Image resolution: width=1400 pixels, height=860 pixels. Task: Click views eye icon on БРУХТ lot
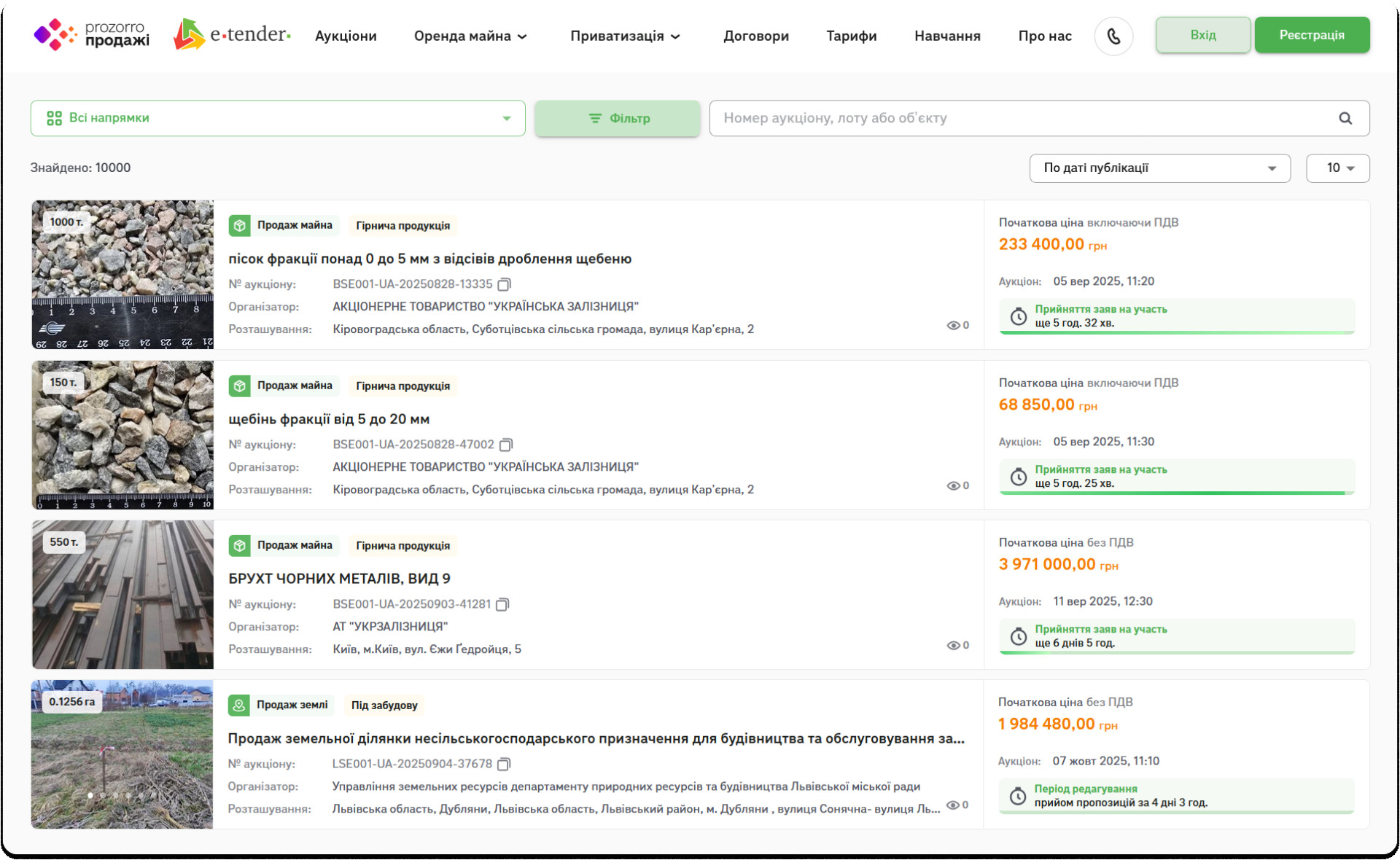953,646
